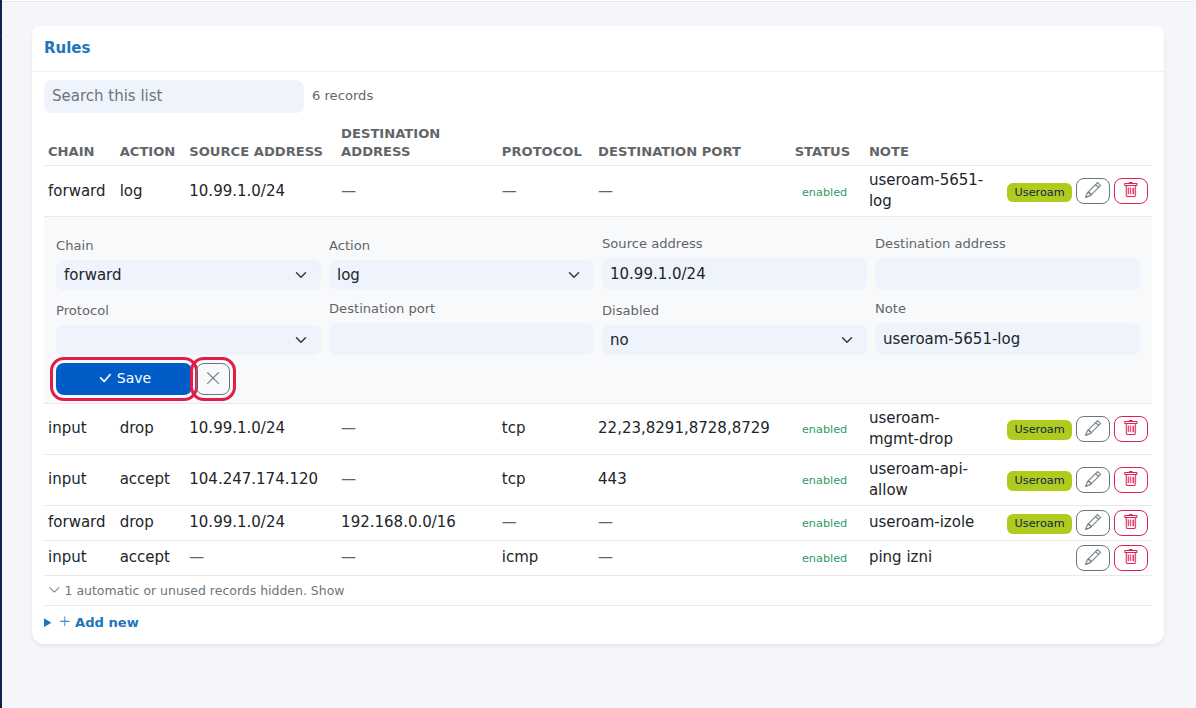
Task: Click the Useroam tag on useroam-5651-log row
Action: coord(1039,192)
